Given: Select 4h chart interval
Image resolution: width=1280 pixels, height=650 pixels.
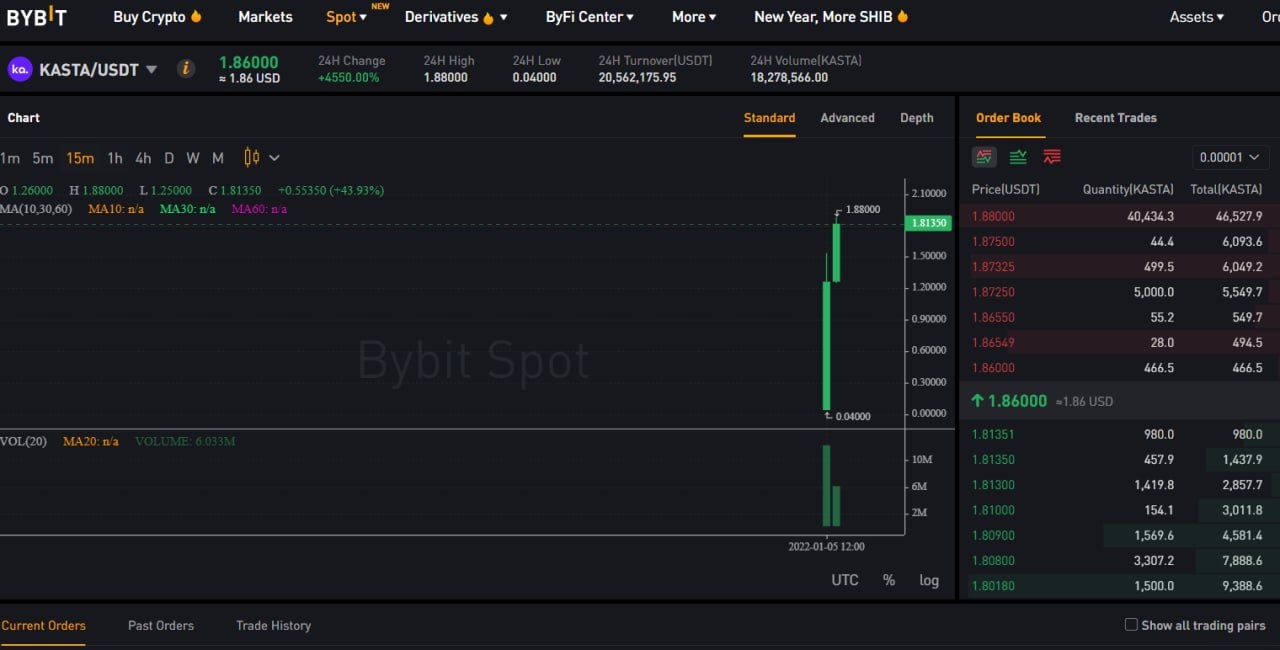Looking at the screenshot, I should 143,158.
